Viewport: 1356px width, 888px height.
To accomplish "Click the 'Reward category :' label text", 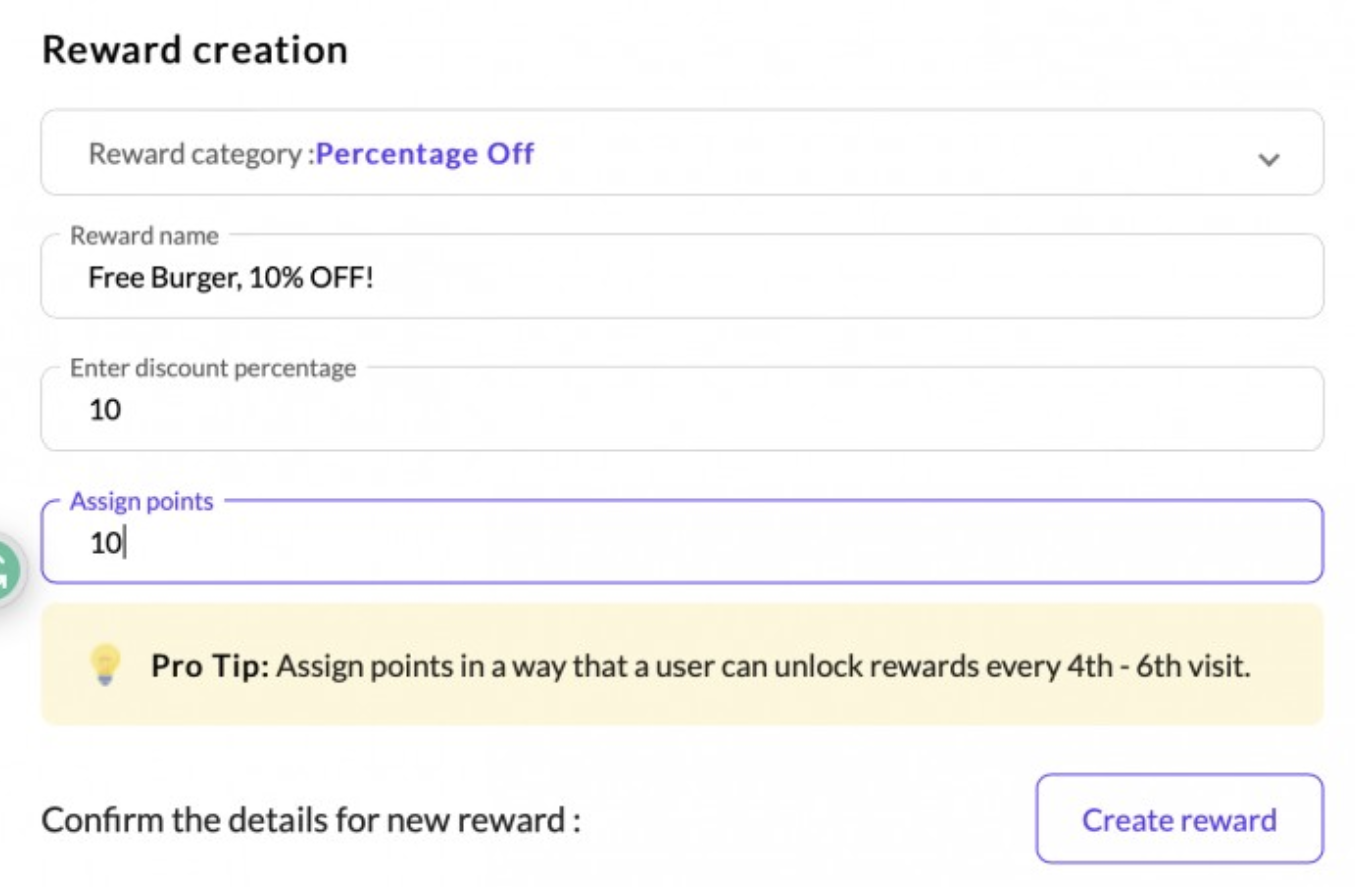I will tap(199, 154).
